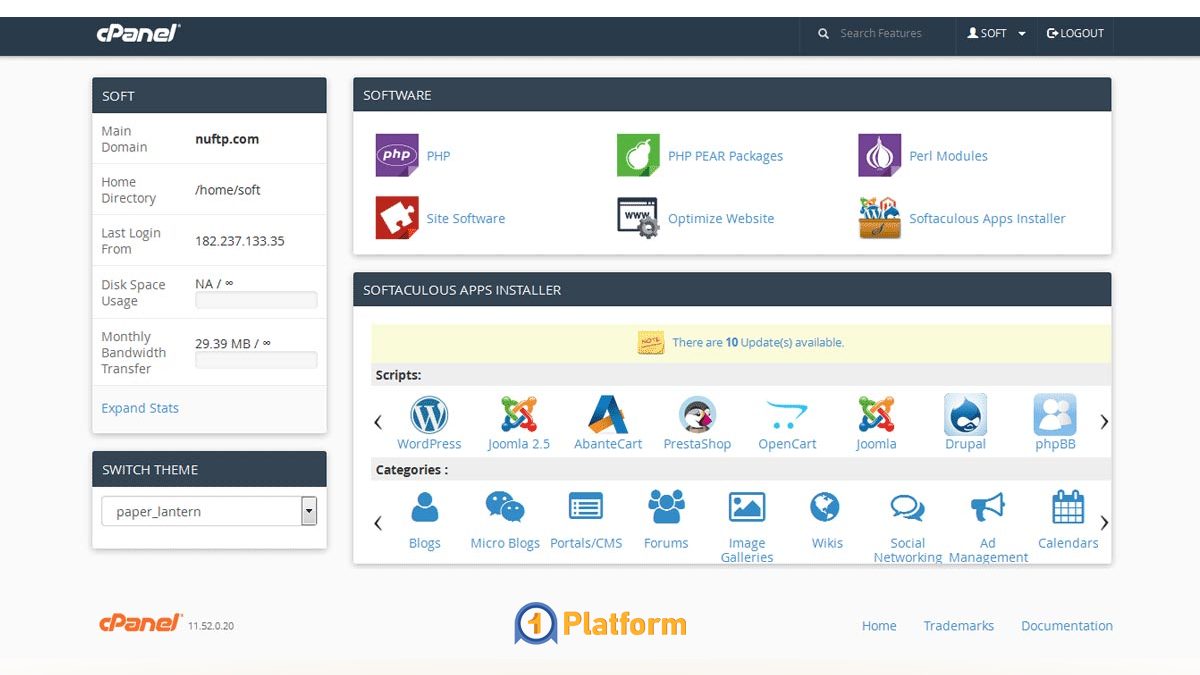The height and width of the screenshot is (675, 1200).
Task: Click the Expand Stats link
Action: (x=140, y=407)
